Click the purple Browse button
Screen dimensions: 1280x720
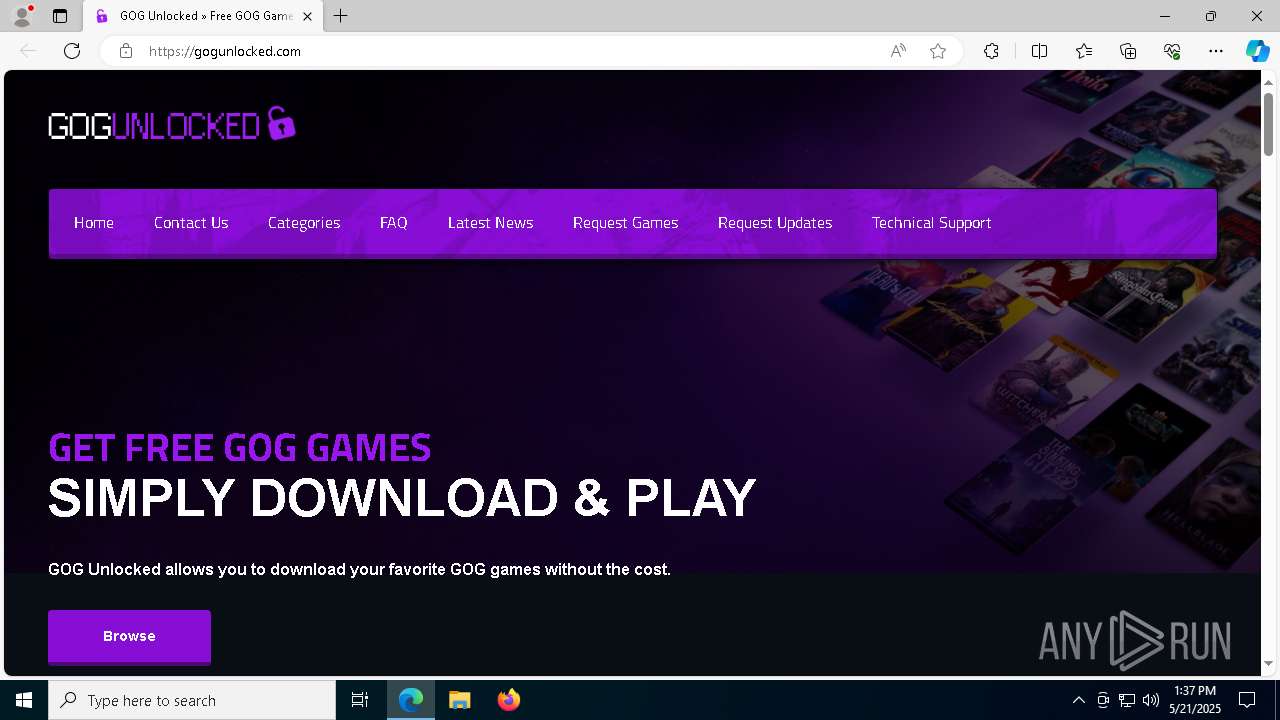point(129,636)
